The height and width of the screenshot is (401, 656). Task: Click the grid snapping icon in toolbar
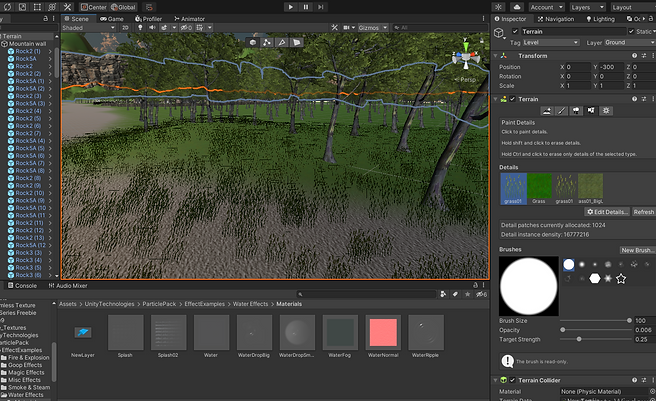click(149, 7)
